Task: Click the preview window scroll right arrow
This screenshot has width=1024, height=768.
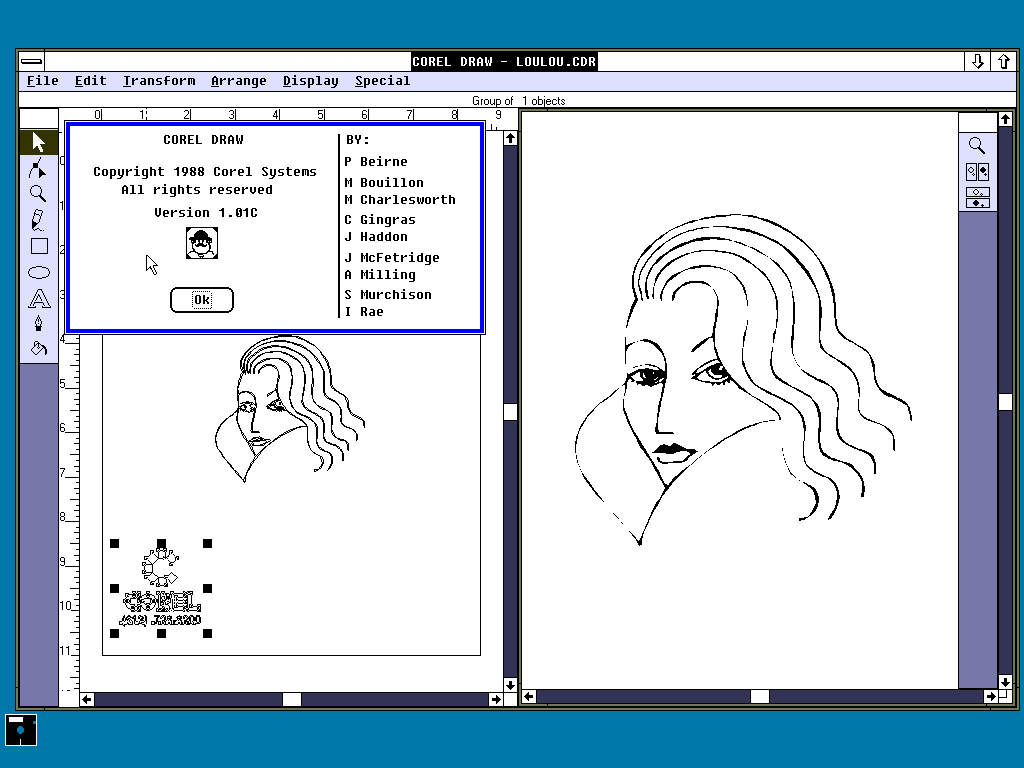Action: (991, 697)
